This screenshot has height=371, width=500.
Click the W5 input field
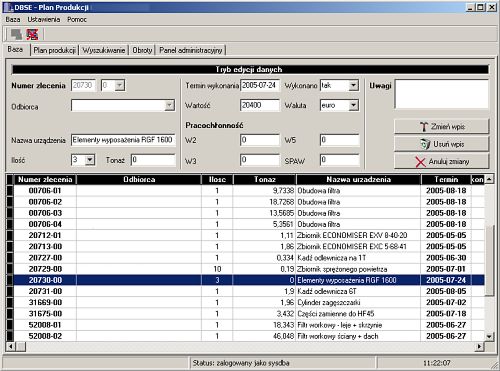click(x=339, y=140)
